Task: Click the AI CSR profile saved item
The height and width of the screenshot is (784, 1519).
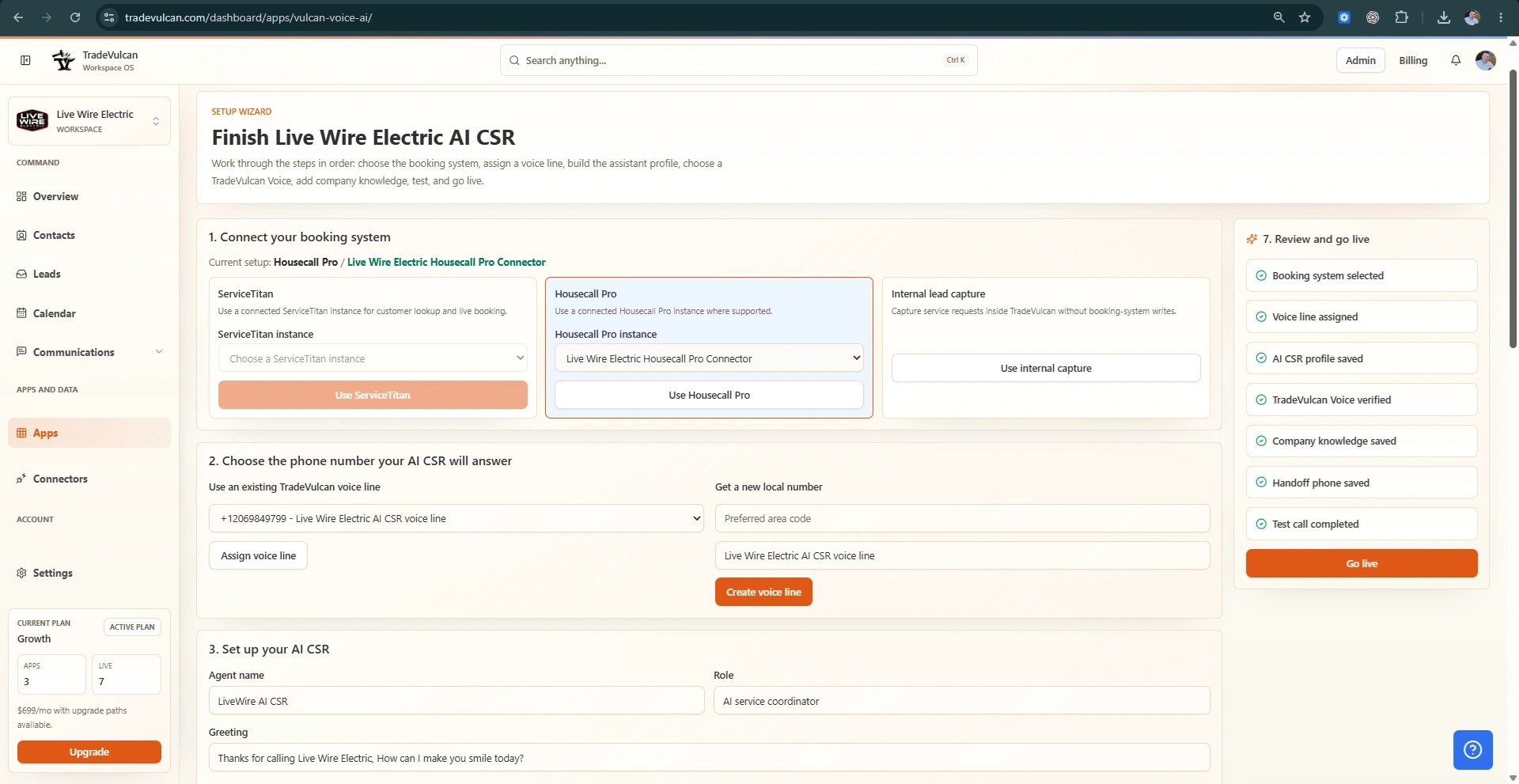Action: (1362, 358)
